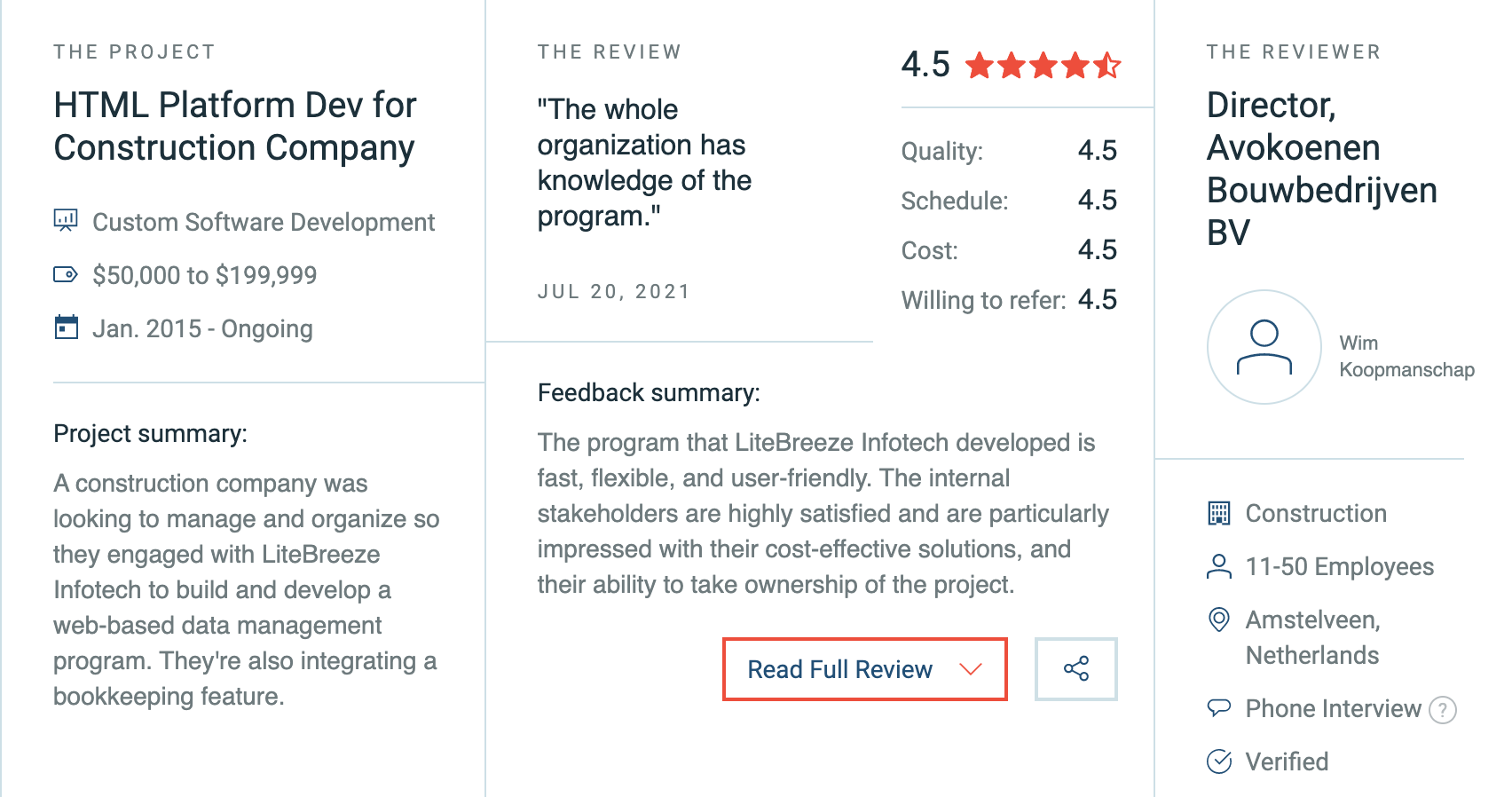The width and height of the screenshot is (1512, 797).
Task: Click the chevron arrow in Read Full Review
Action: click(971, 669)
